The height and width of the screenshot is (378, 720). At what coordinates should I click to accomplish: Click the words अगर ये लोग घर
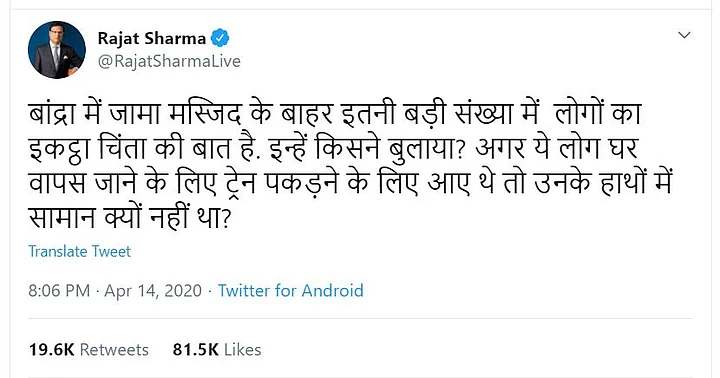point(557,149)
